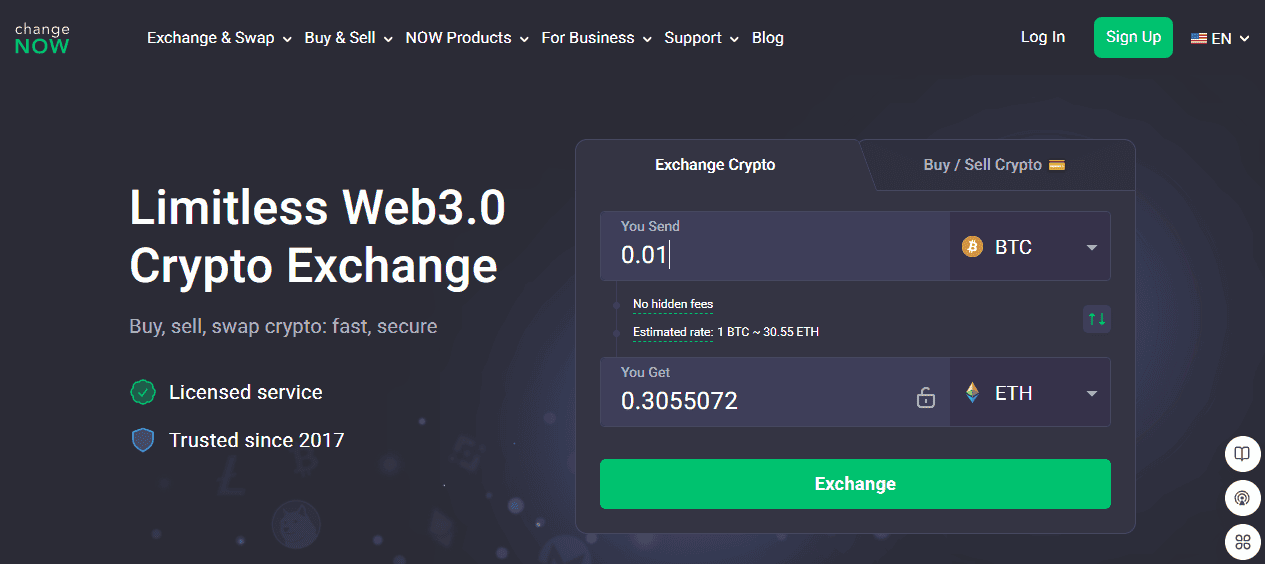Image resolution: width=1265 pixels, height=564 pixels.
Task: Open the book guide floating icon
Action: tap(1242, 454)
